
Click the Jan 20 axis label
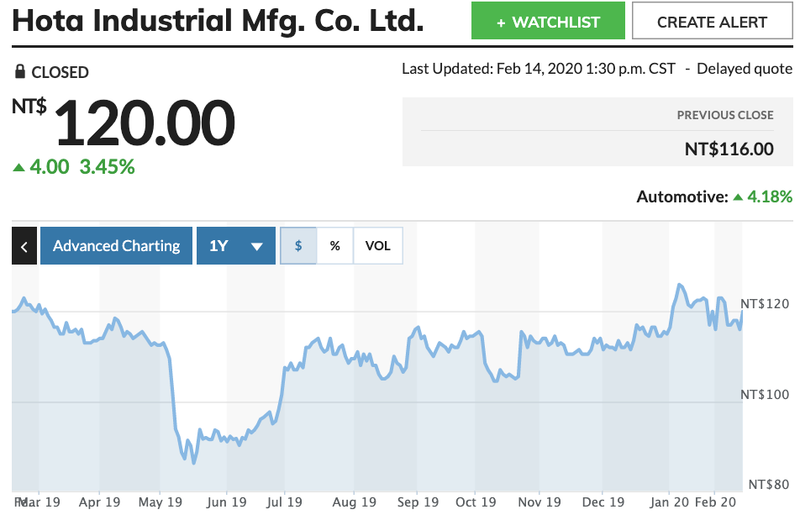tap(669, 502)
